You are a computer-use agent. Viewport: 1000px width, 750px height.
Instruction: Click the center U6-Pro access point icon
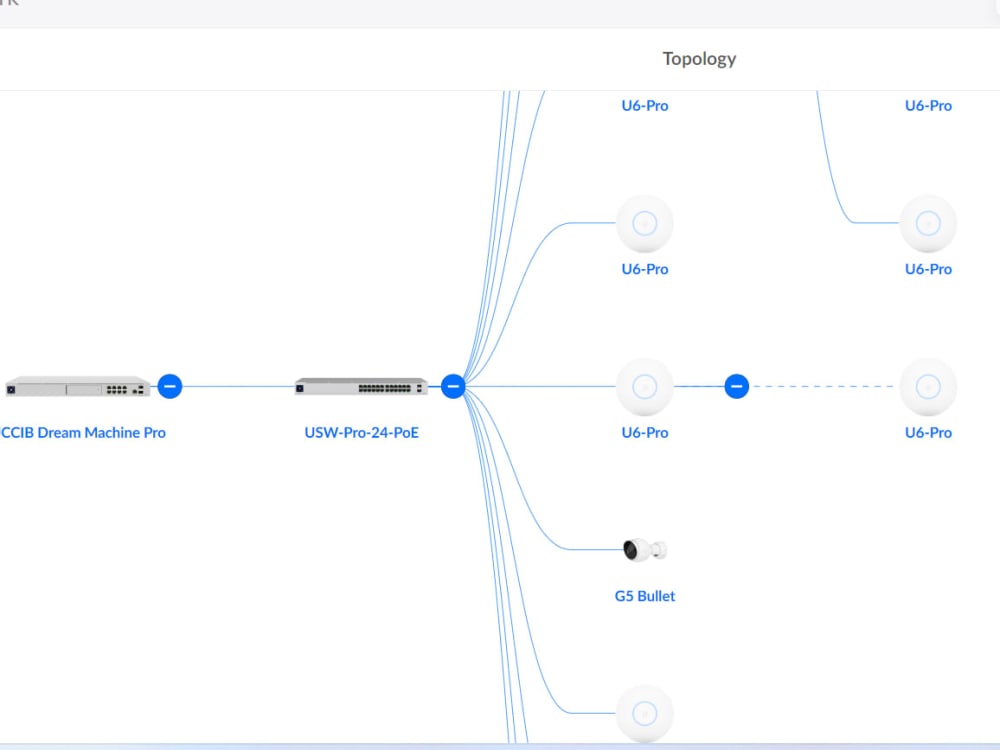[x=644, y=386]
